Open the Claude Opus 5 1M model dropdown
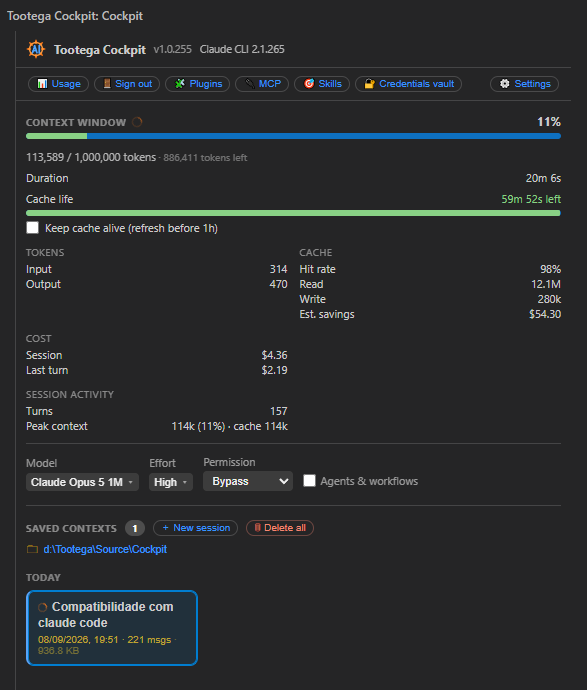The height and width of the screenshot is (690, 587). pos(82,482)
